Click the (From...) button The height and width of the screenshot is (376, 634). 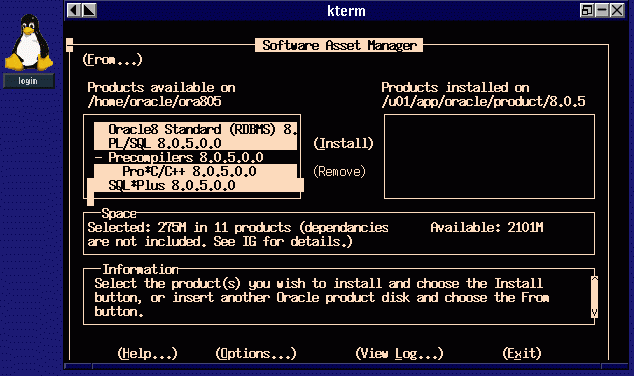(112, 60)
